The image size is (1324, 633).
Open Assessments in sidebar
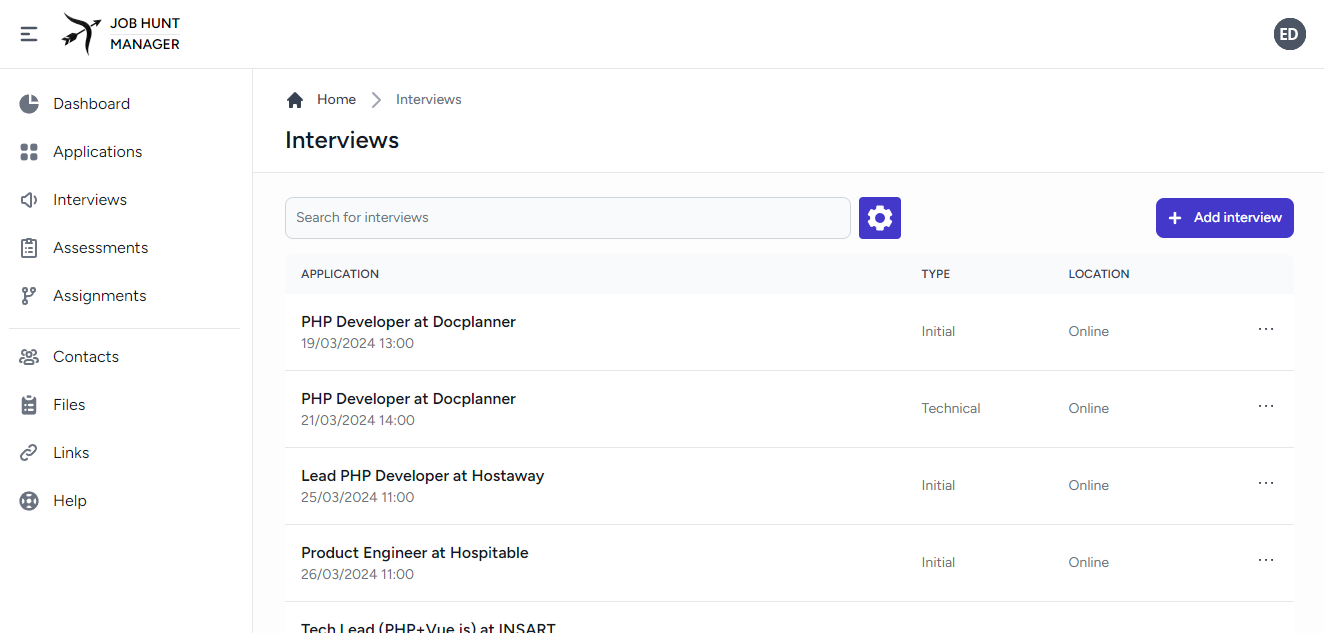125,248
